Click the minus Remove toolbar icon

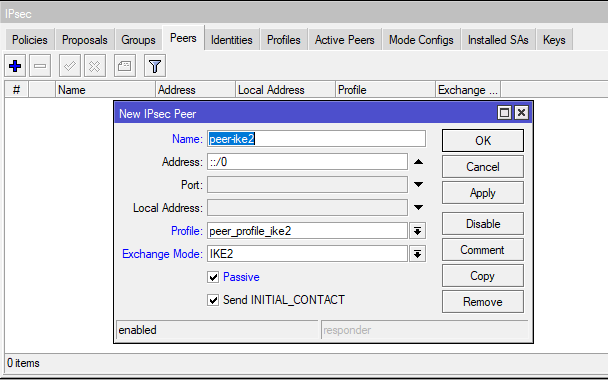(40, 66)
